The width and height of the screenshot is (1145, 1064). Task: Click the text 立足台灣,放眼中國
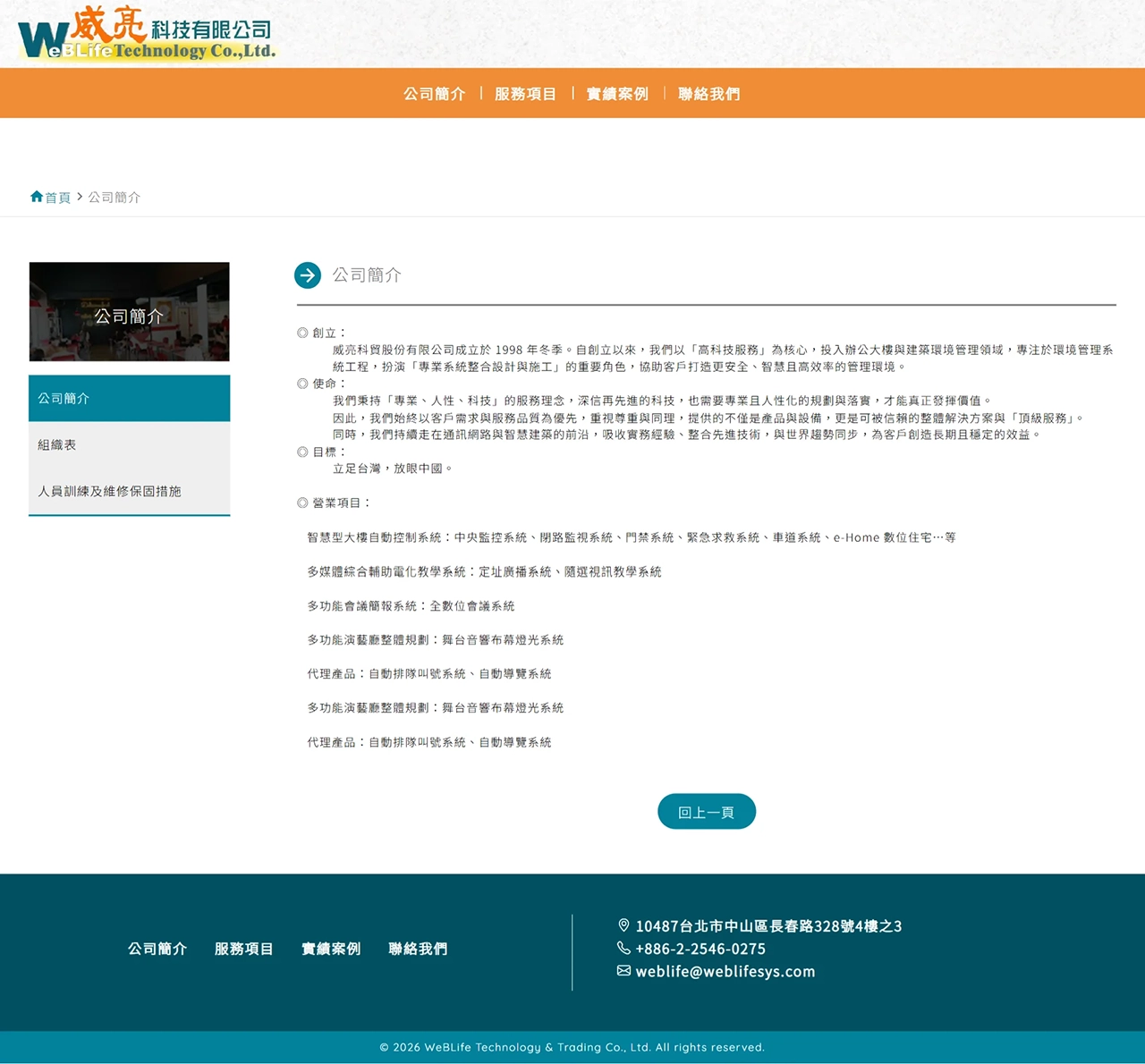[393, 469]
